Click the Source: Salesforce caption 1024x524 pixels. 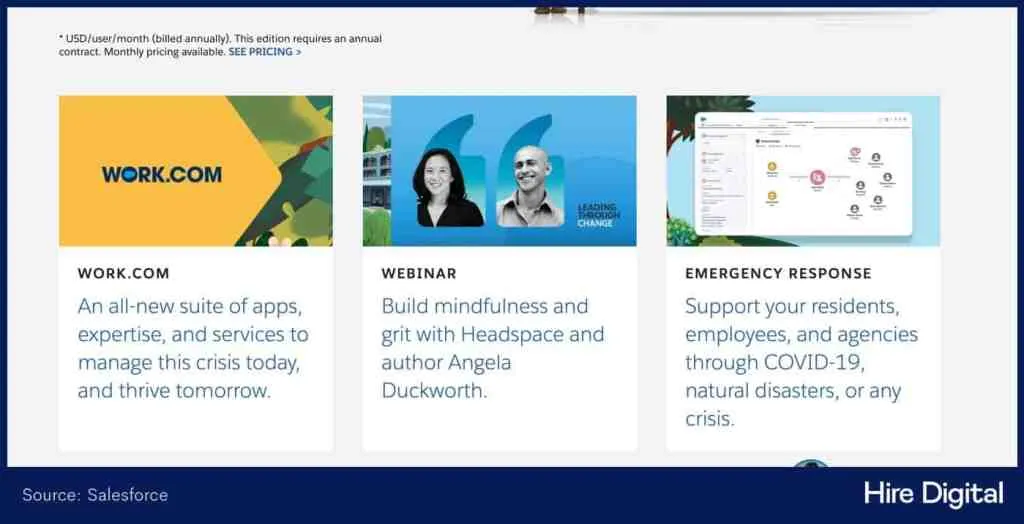[x=95, y=495]
